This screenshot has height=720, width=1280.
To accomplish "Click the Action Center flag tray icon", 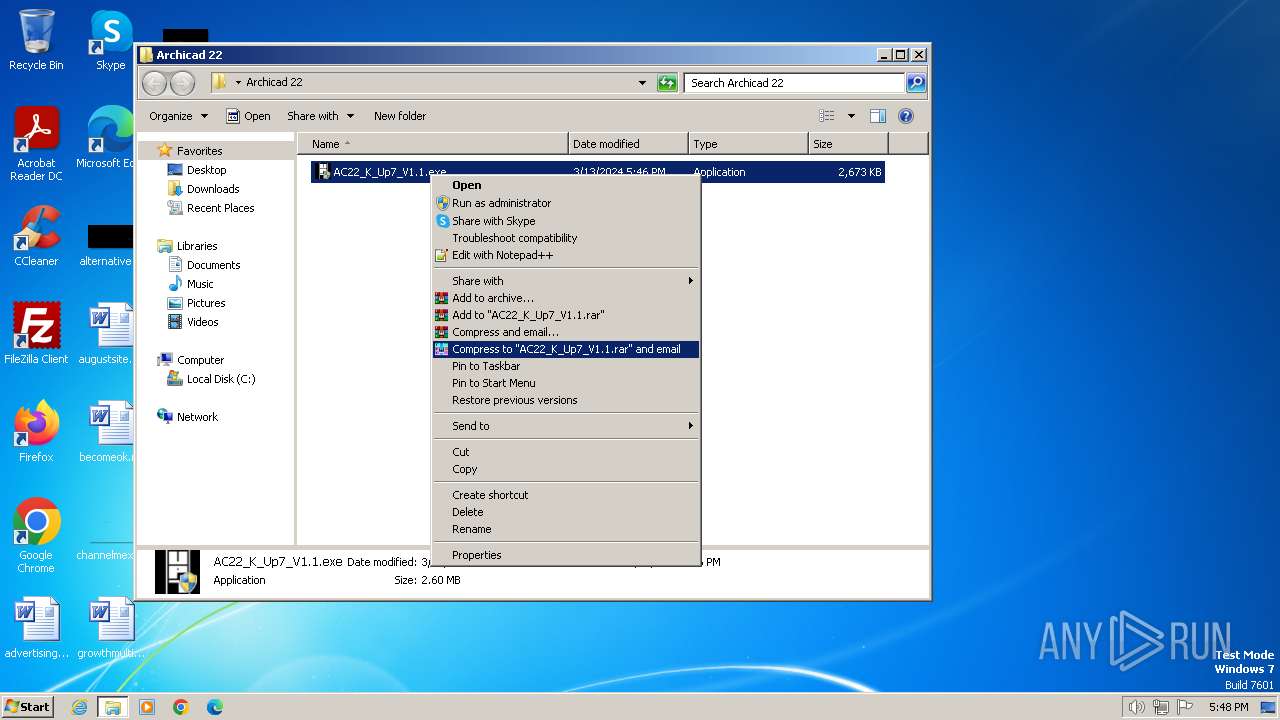I will click(x=1185, y=707).
